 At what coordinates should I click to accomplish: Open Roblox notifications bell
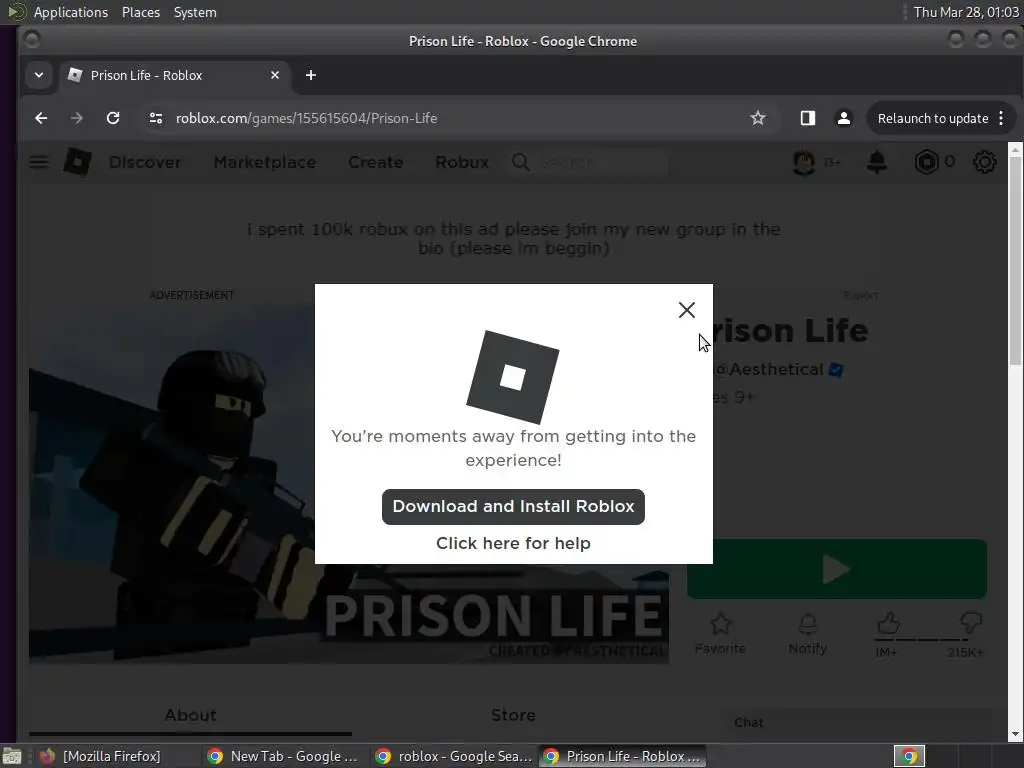tap(876, 162)
